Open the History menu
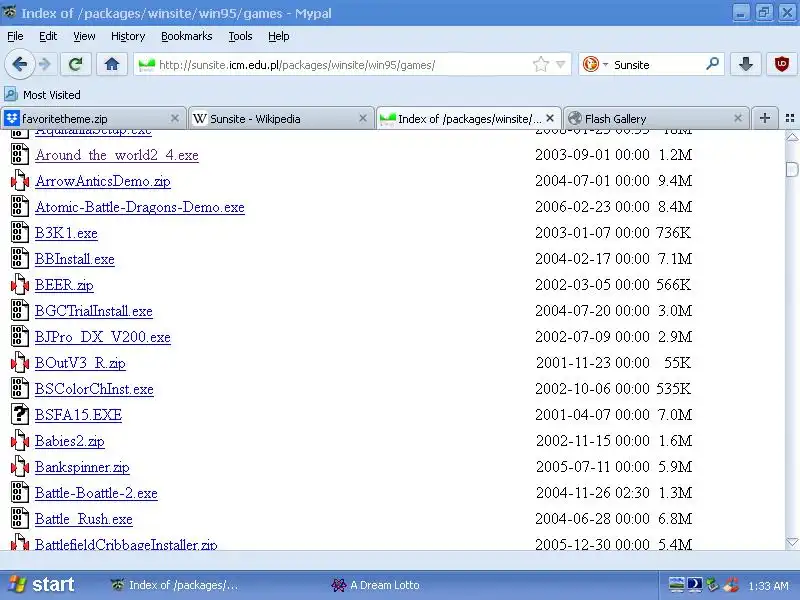Image resolution: width=800 pixels, height=600 pixels. point(128,36)
